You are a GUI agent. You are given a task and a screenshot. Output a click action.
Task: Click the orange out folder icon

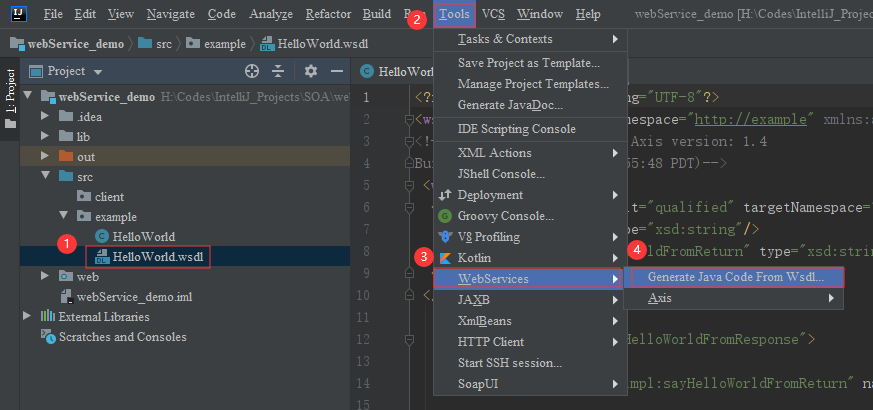66,157
